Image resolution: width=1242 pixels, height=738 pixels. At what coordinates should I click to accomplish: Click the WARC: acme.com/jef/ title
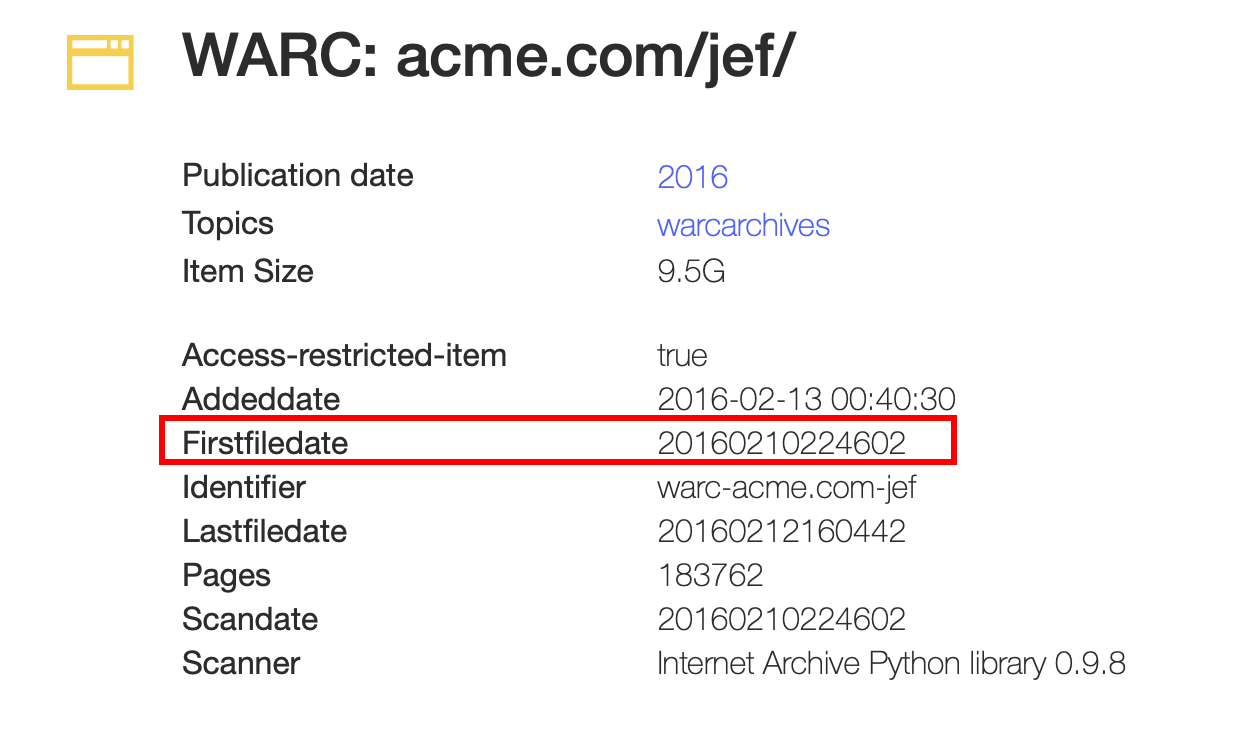click(x=488, y=57)
